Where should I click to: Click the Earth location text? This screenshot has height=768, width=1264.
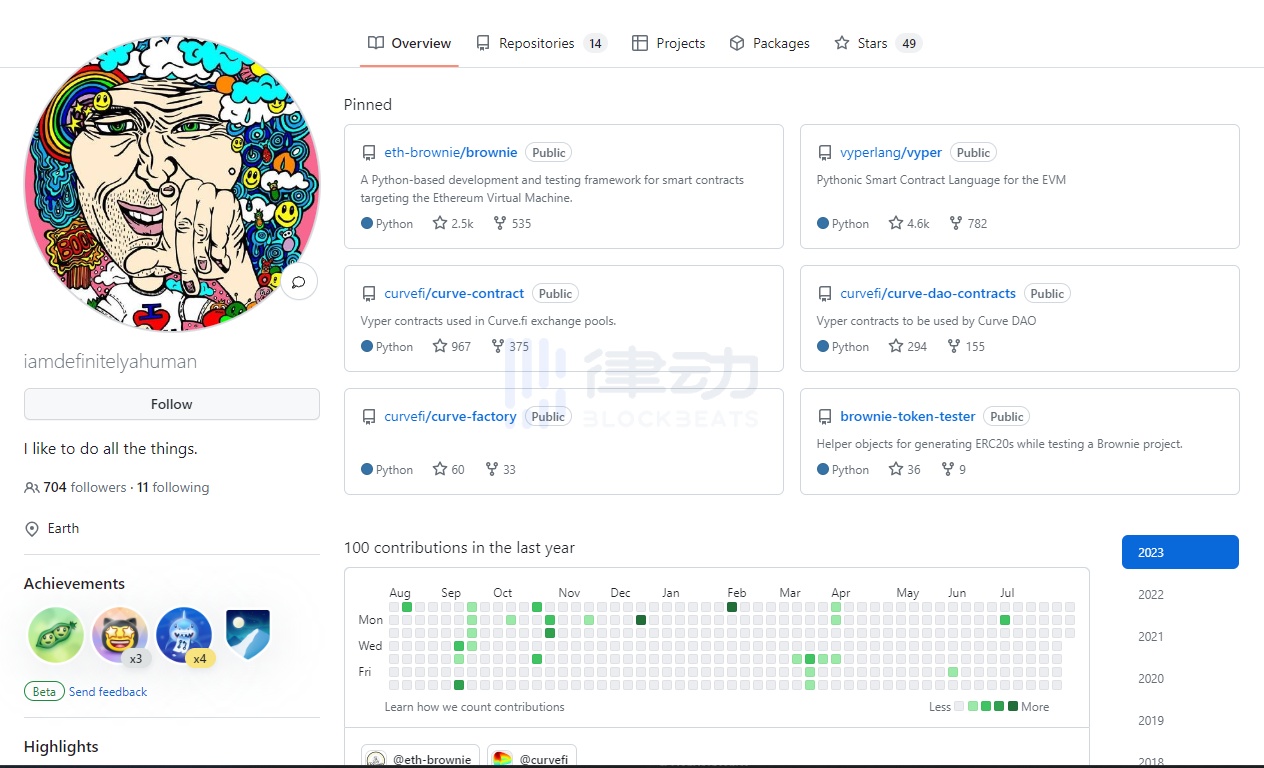coord(63,528)
